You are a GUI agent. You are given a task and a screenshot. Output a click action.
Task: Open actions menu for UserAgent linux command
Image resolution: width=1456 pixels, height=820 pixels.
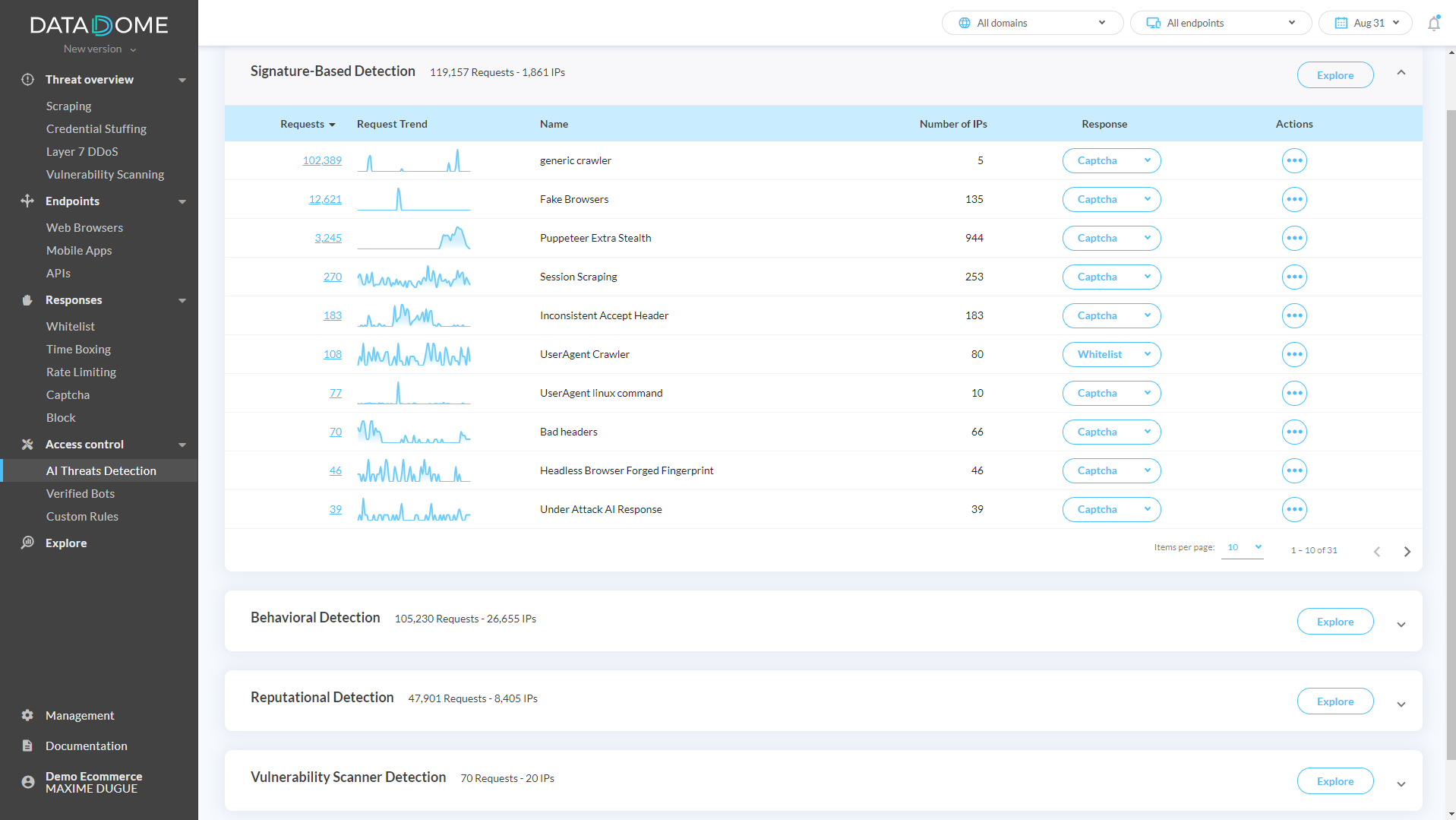(x=1294, y=393)
